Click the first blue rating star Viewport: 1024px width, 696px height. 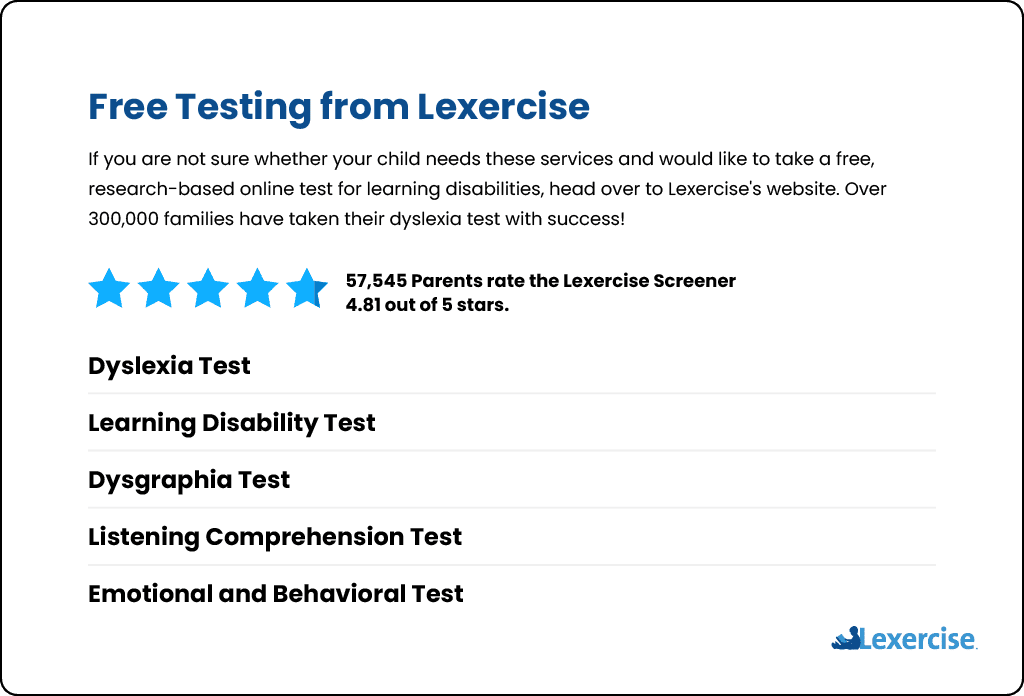coord(109,288)
